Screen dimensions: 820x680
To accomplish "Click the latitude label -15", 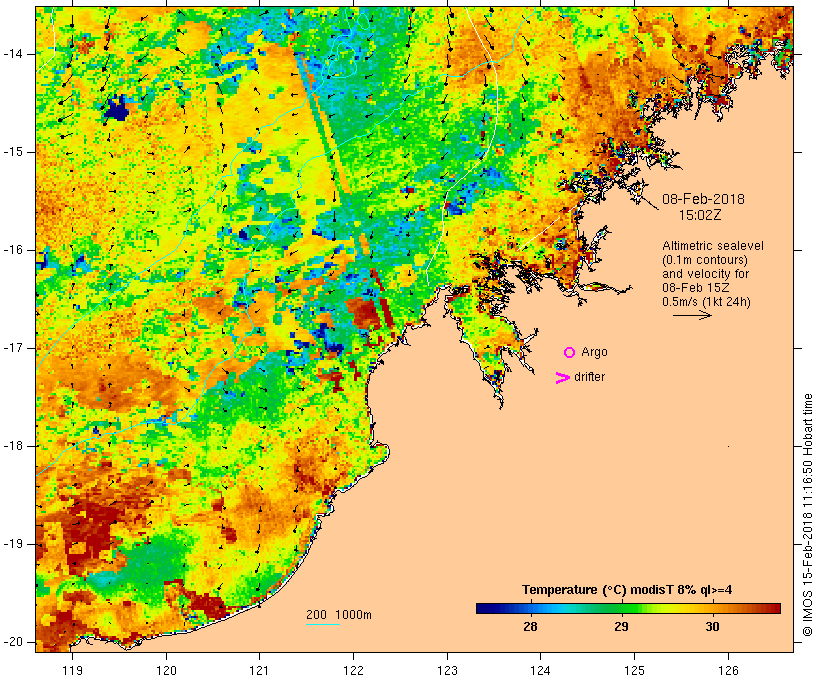I will pyautogui.click(x=12, y=152).
